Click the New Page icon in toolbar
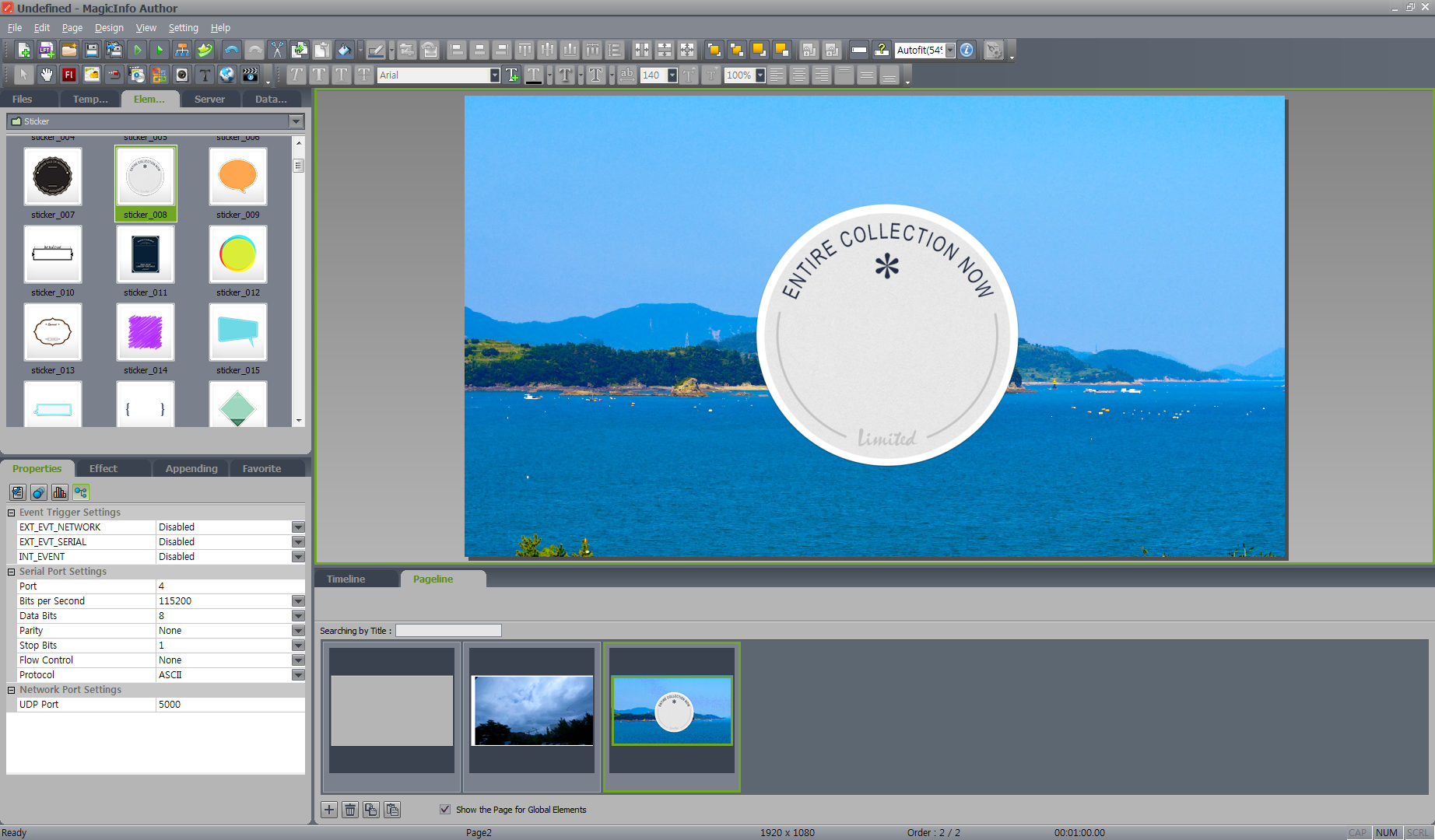 [24, 51]
